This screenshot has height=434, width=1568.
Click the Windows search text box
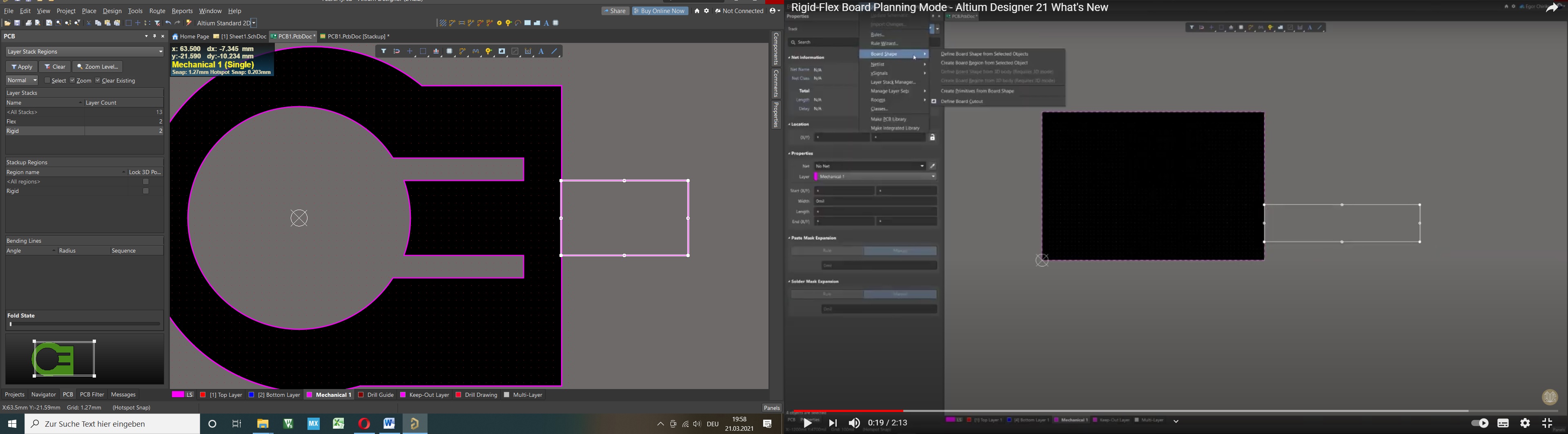point(112,424)
